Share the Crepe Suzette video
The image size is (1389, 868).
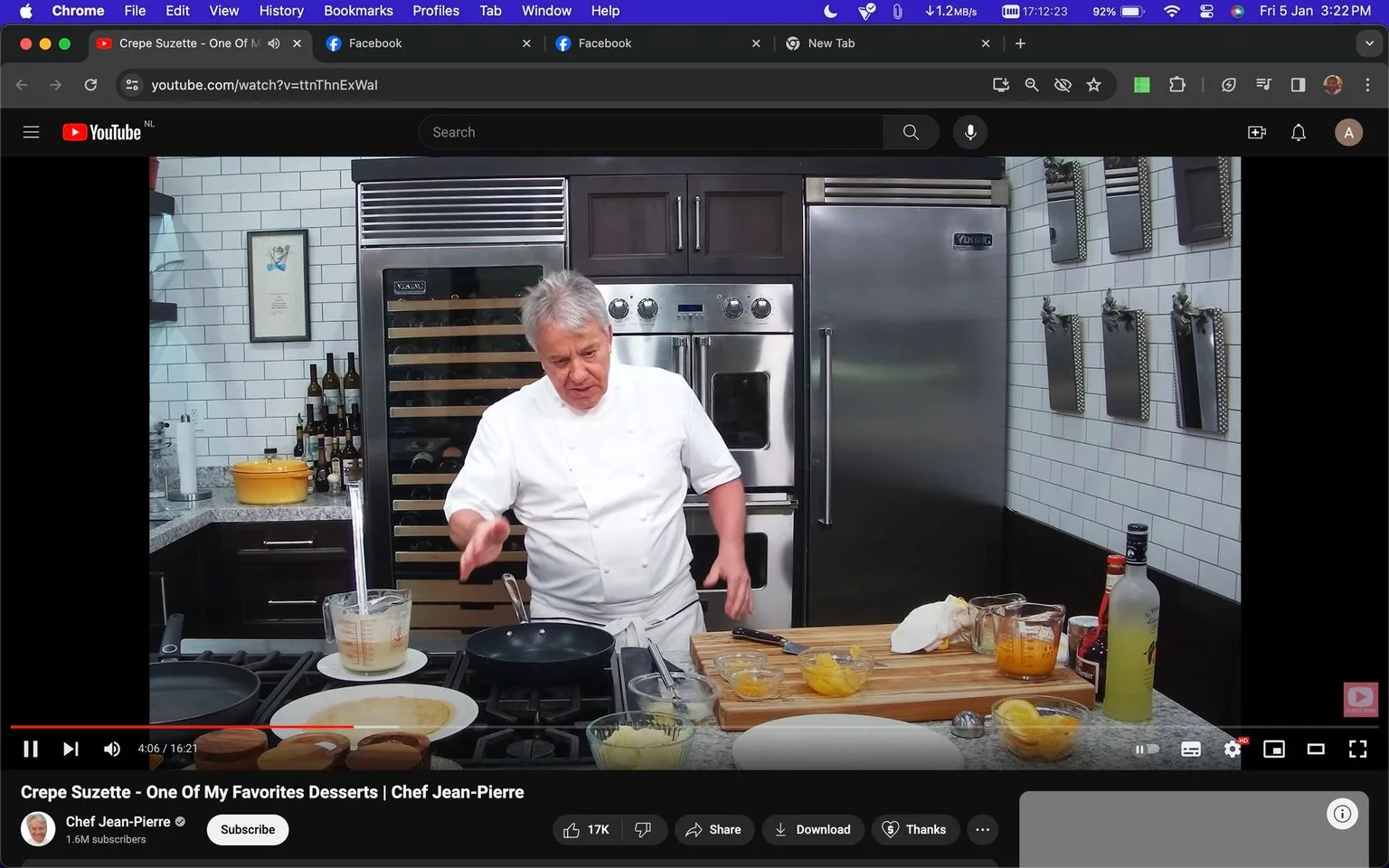[713, 829]
